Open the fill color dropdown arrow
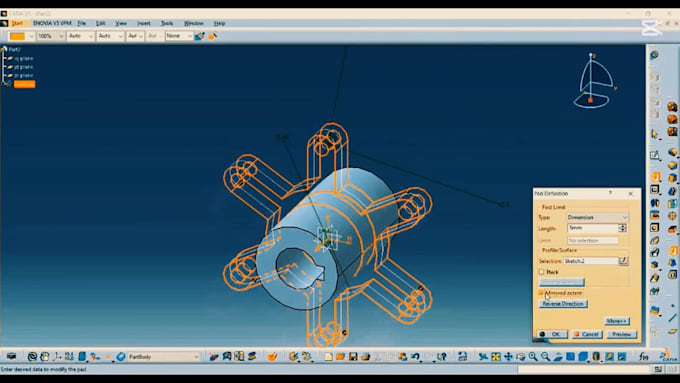 31,36
